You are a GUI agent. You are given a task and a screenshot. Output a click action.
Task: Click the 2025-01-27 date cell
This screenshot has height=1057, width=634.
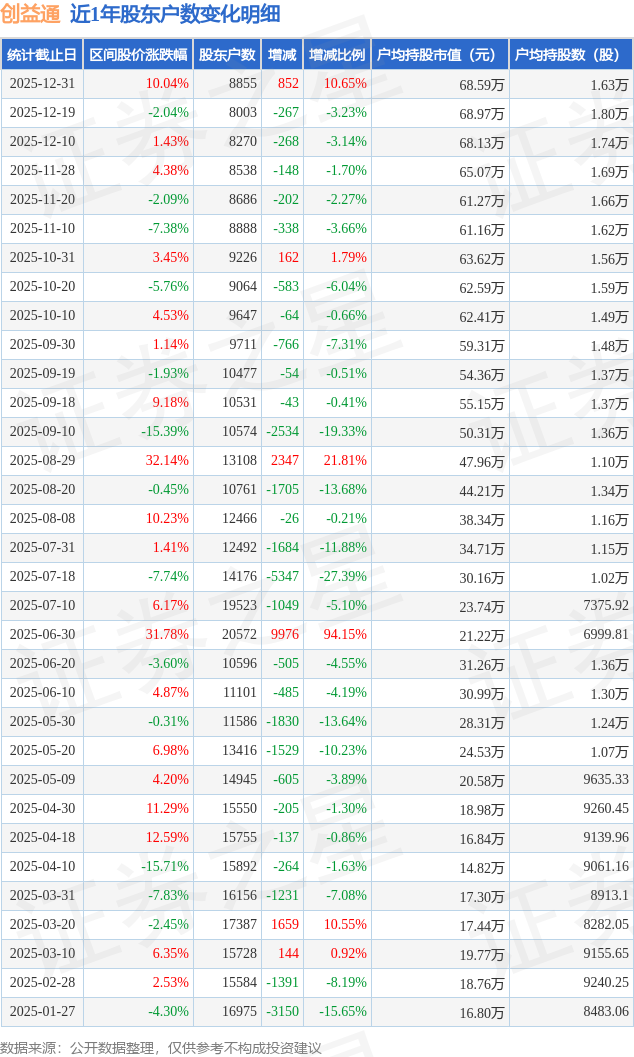click(x=43, y=1012)
